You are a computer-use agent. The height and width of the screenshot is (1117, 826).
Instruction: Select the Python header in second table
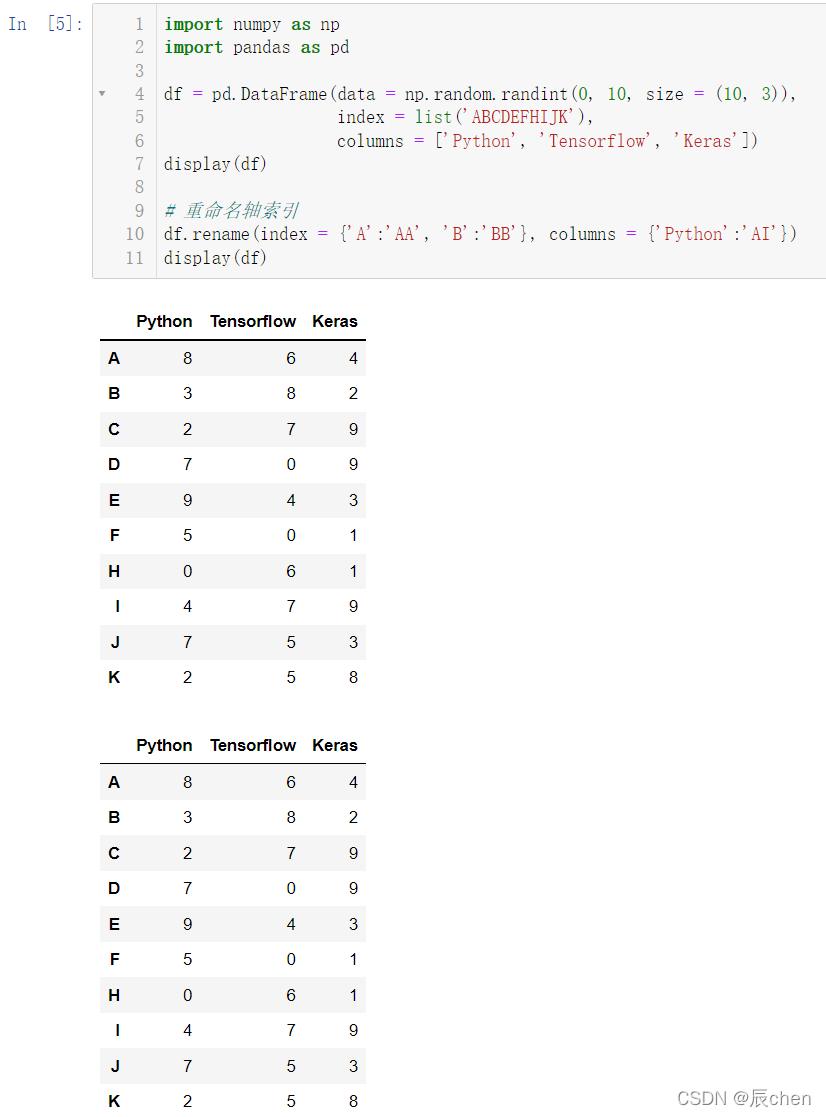tap(164, 745)
